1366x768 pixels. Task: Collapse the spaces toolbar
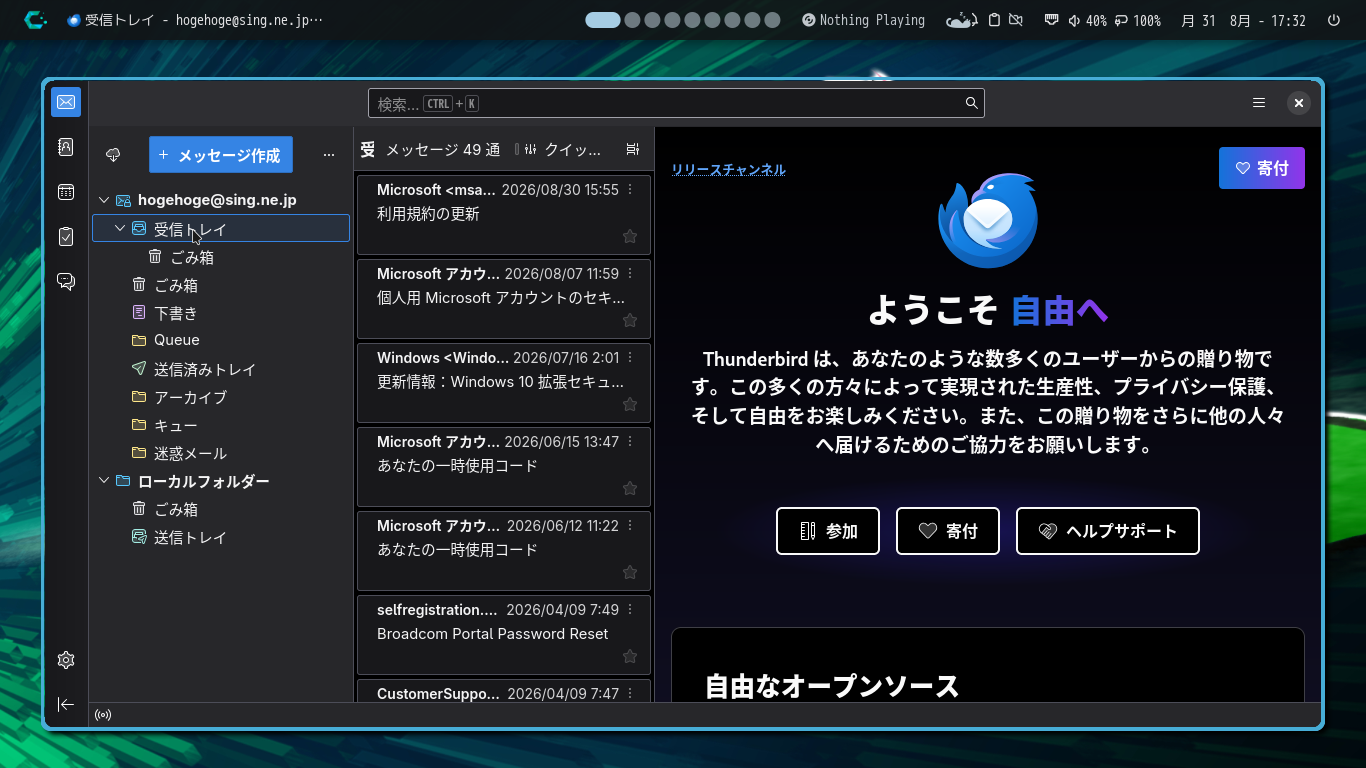point(66,705)
